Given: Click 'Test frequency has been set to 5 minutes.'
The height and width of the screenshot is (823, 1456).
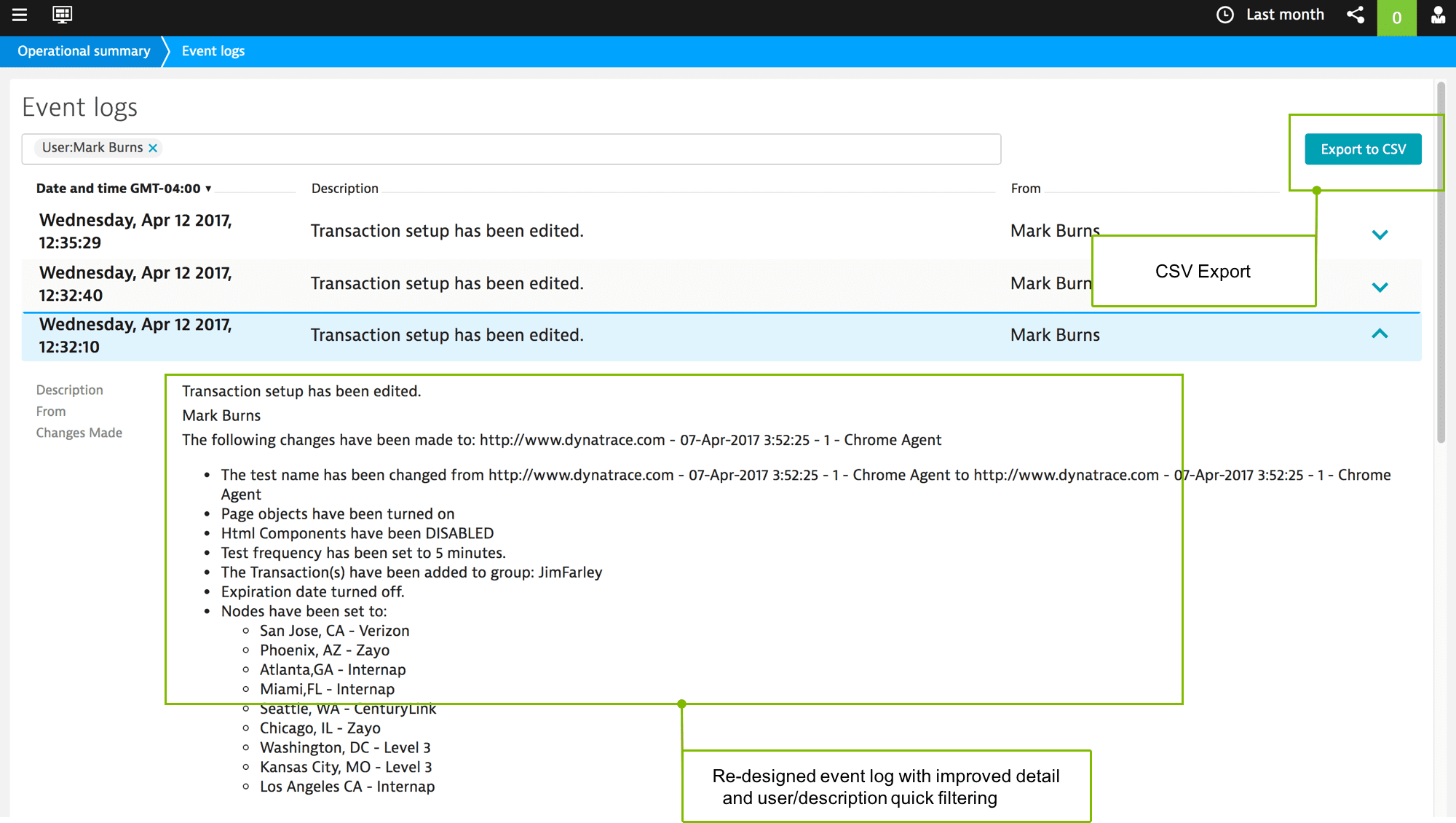Looking at the screenshot, I should (363, 553).
